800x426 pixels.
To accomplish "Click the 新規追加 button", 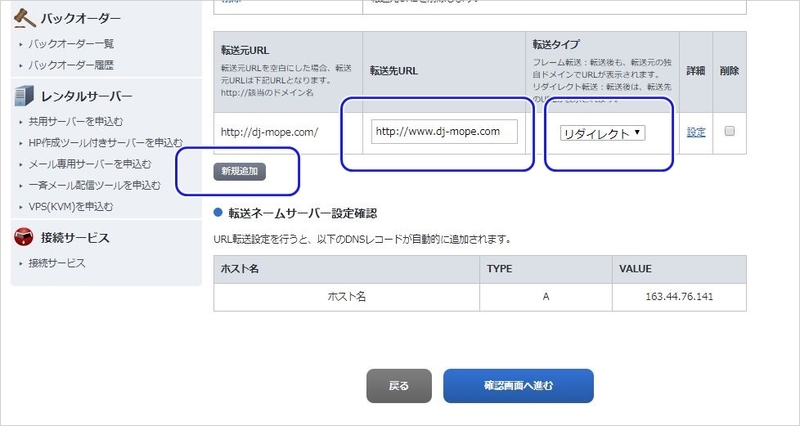I will click(x=240, y=171).
